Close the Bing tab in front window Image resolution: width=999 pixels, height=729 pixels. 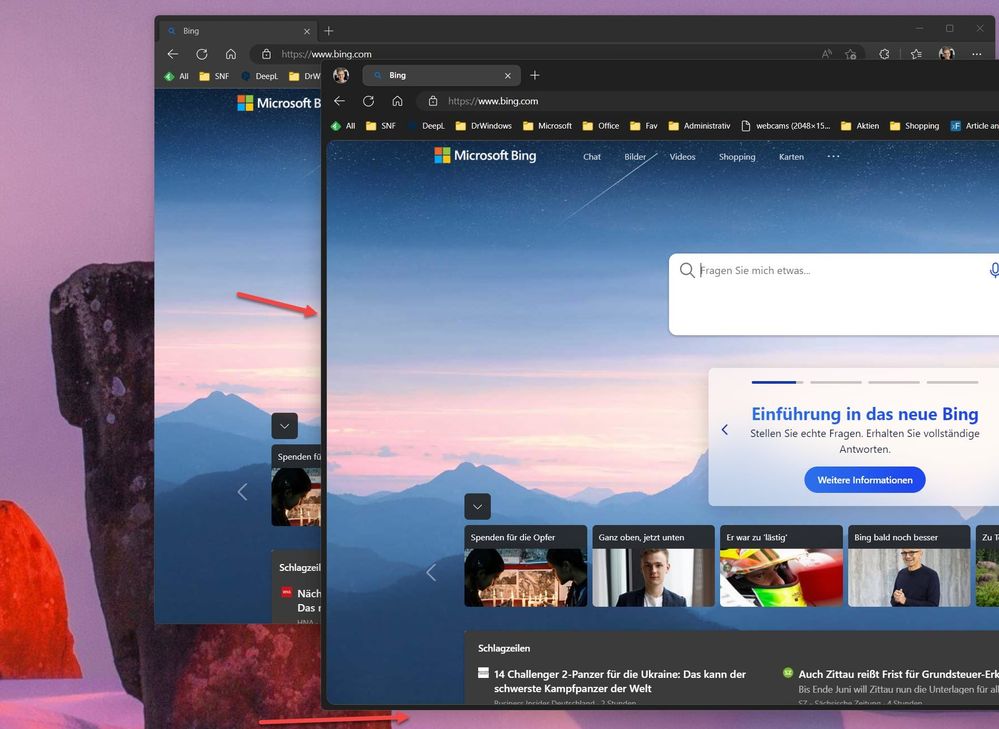(508, 75)
